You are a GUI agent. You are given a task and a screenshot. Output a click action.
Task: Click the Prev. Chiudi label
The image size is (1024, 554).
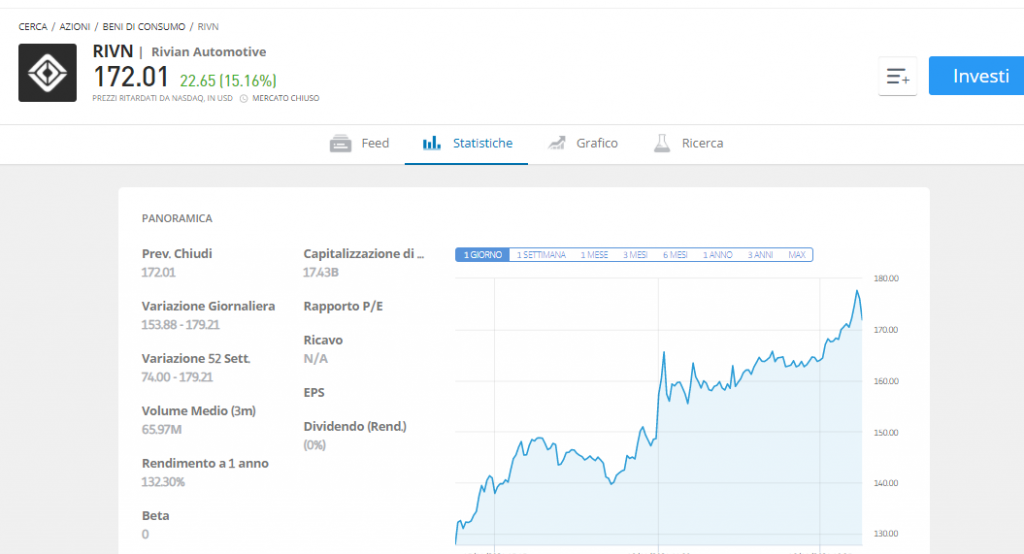point(177,253)
